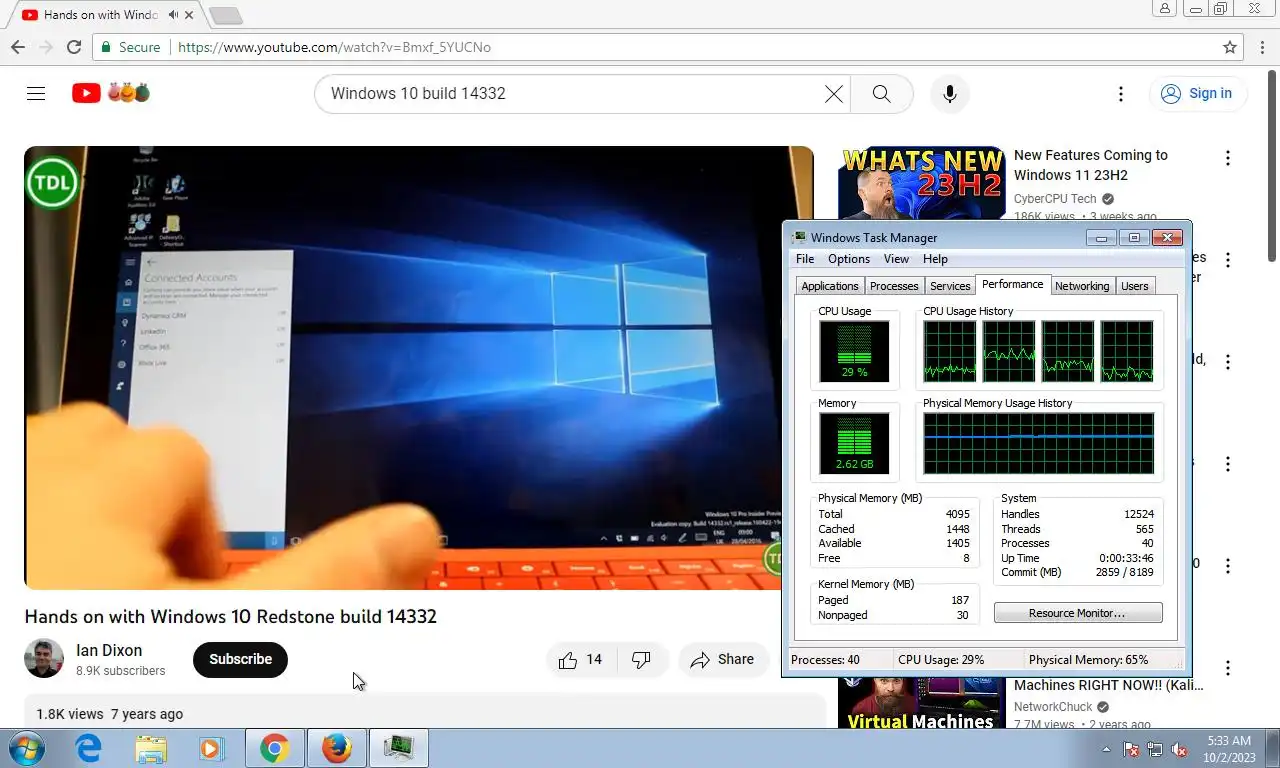Open YouTube settings three-dot menu
The height and width of the screenshot is (768, 1280).
(x=1120, y=93)
